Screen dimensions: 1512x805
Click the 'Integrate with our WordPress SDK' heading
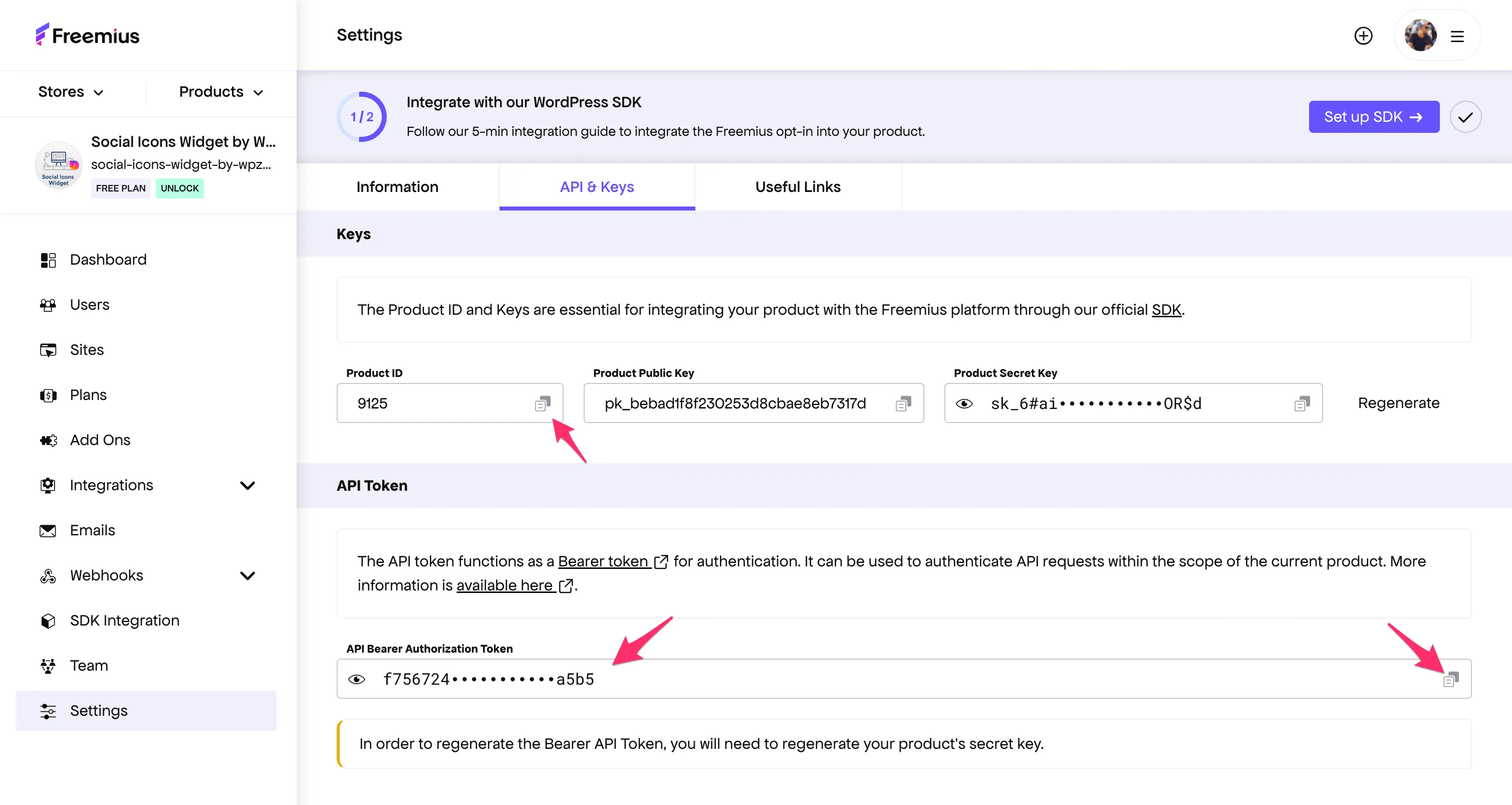point(524,102)
